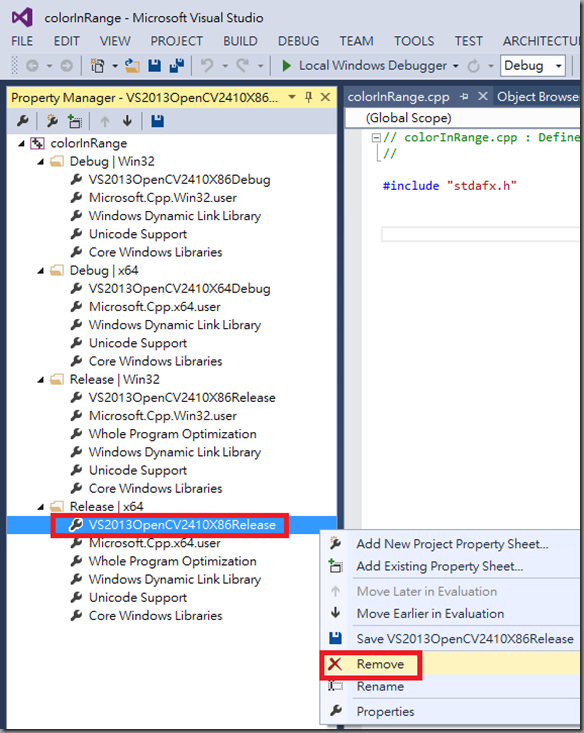The image size is (584, 733).
Task: Click the Redo toolbar icon
Action: (242, 65)
